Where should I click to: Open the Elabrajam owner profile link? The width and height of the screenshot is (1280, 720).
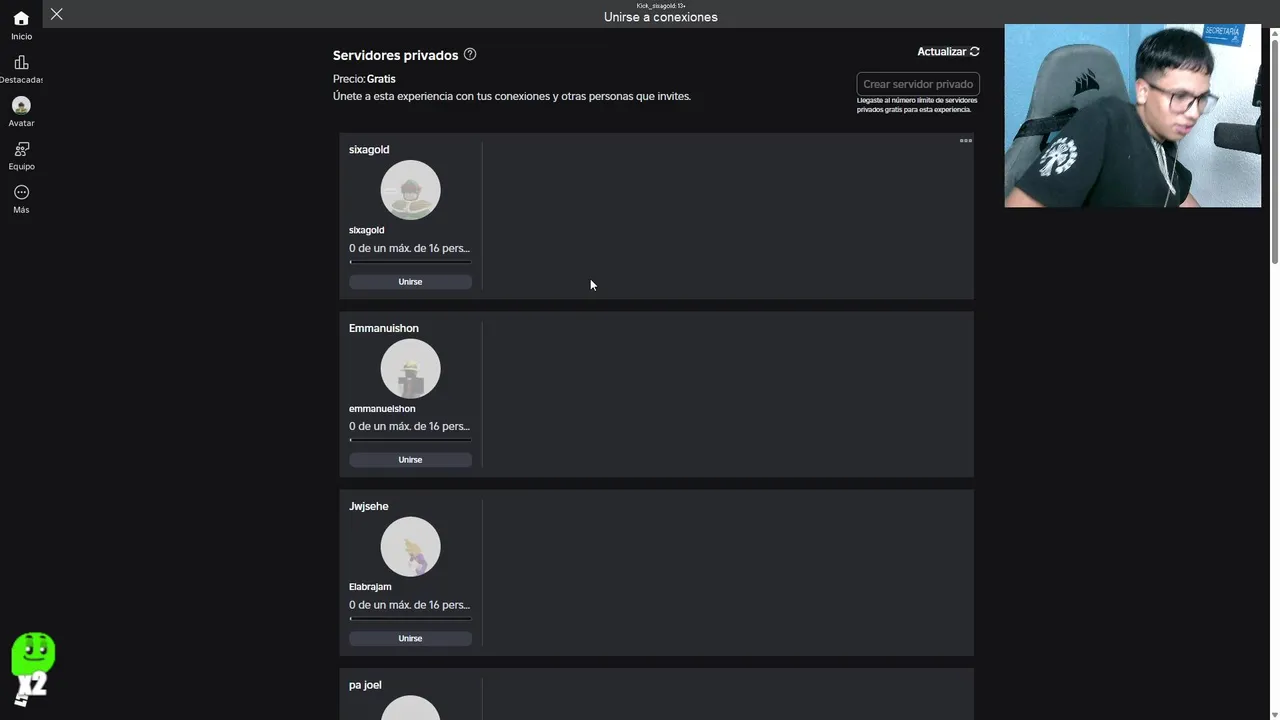coord(370,587)
